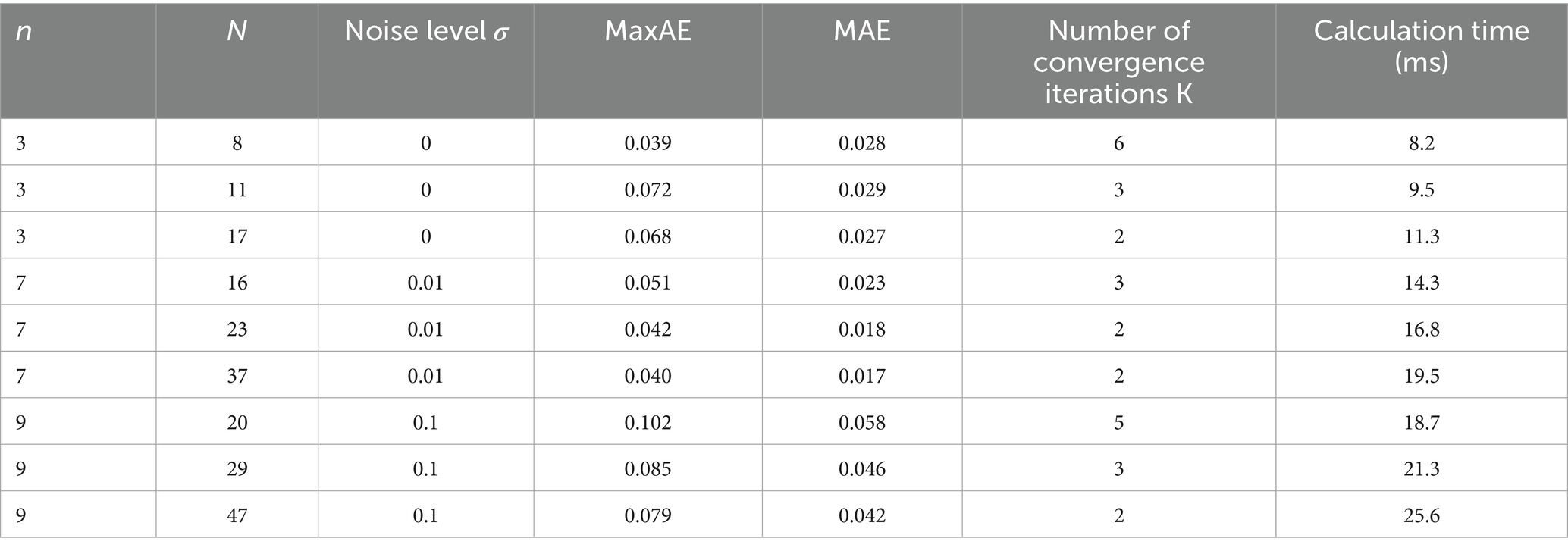Click the N value 29 cell
Viewport: 1568px width, 551px height.
point(237,468)
